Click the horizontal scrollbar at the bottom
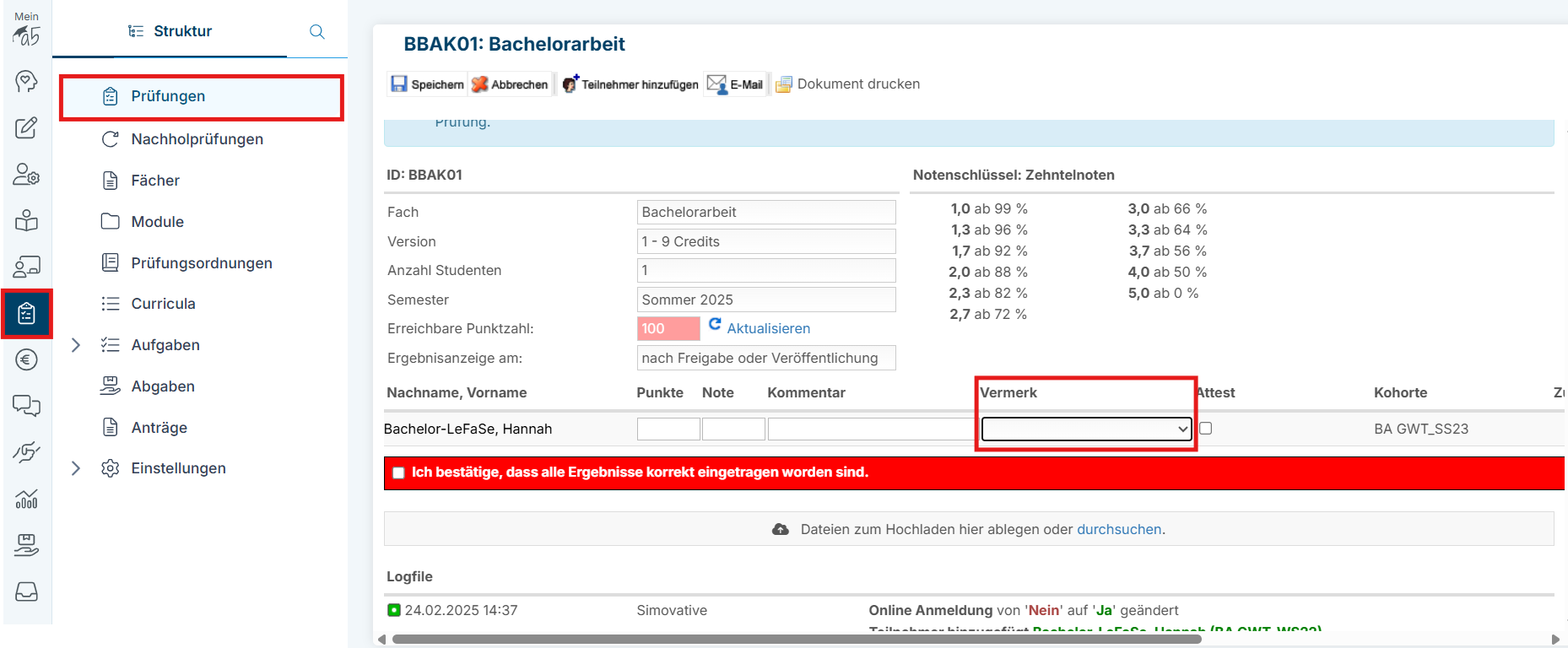Screen dimensions: 1568x648 [x=796, y=640]
